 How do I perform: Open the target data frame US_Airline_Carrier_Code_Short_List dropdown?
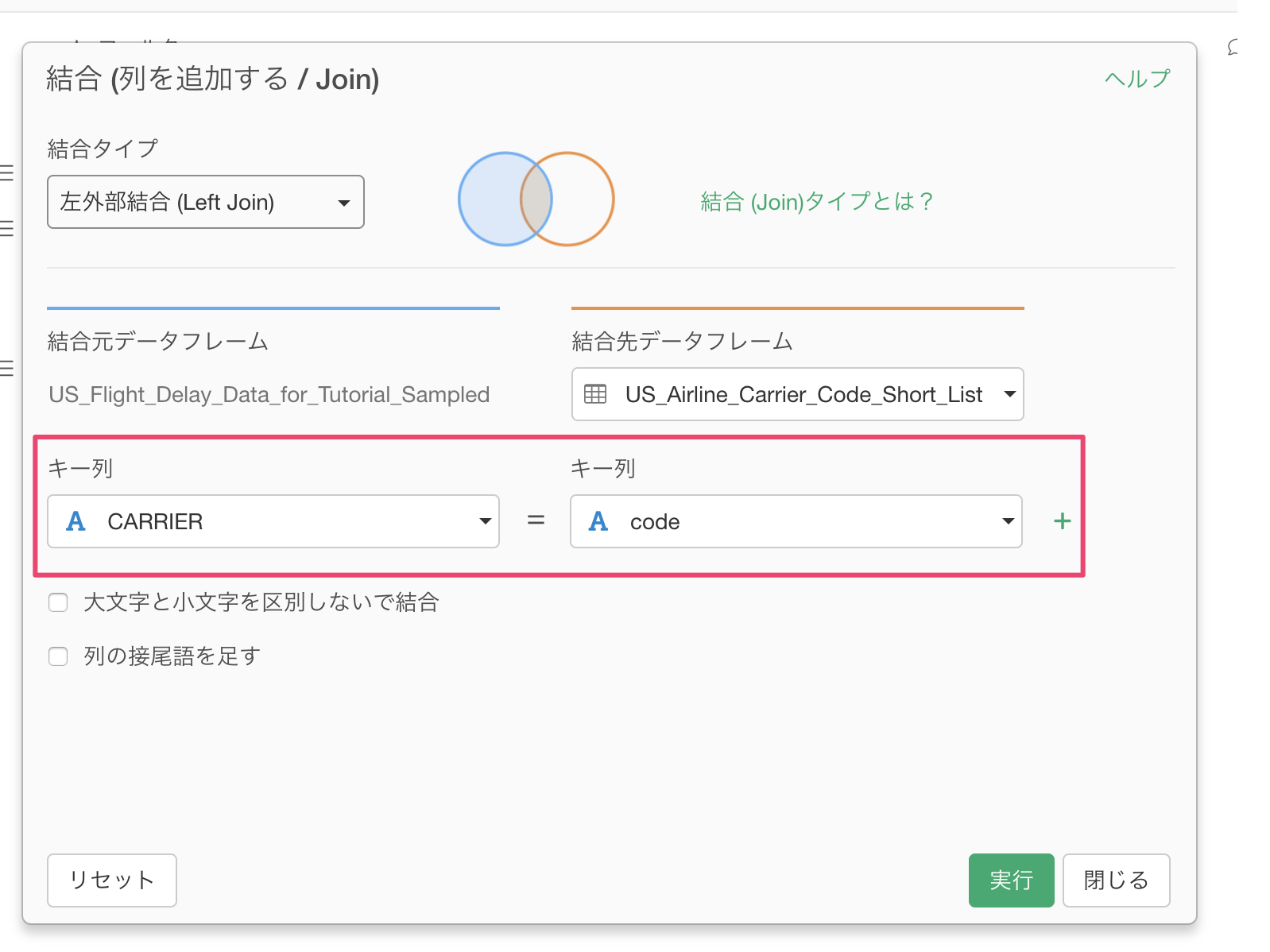coord(797,394)
